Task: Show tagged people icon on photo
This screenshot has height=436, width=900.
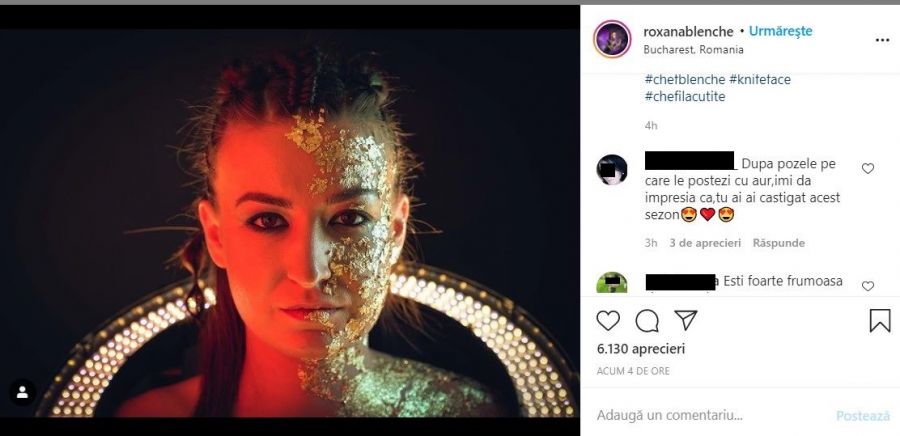Action: (22, 393)
